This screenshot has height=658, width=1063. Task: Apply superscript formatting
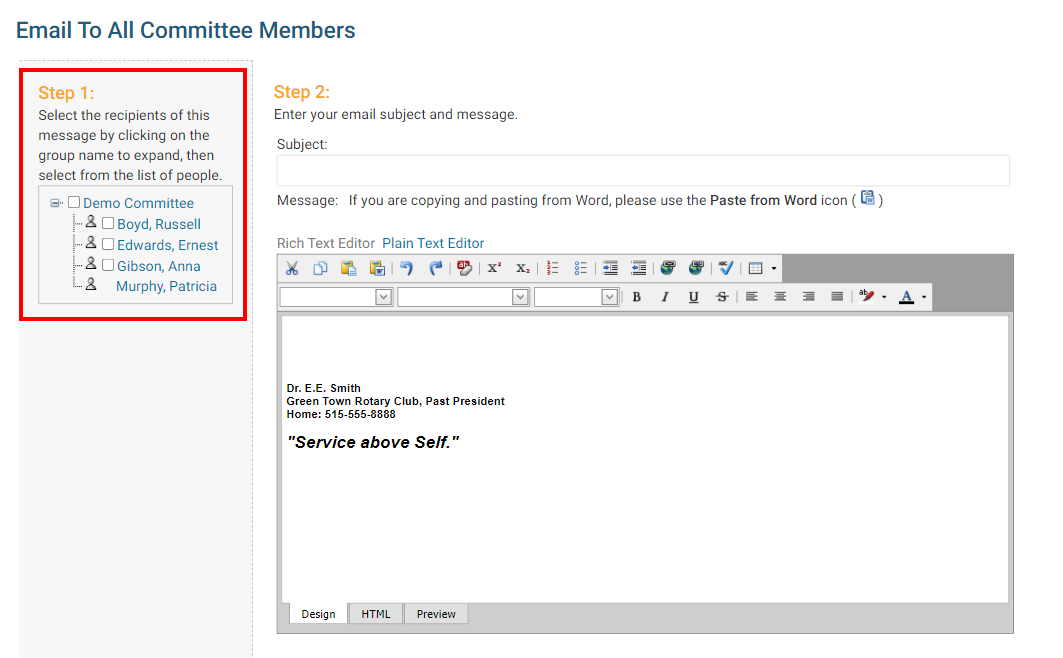(x=494, y=268)
